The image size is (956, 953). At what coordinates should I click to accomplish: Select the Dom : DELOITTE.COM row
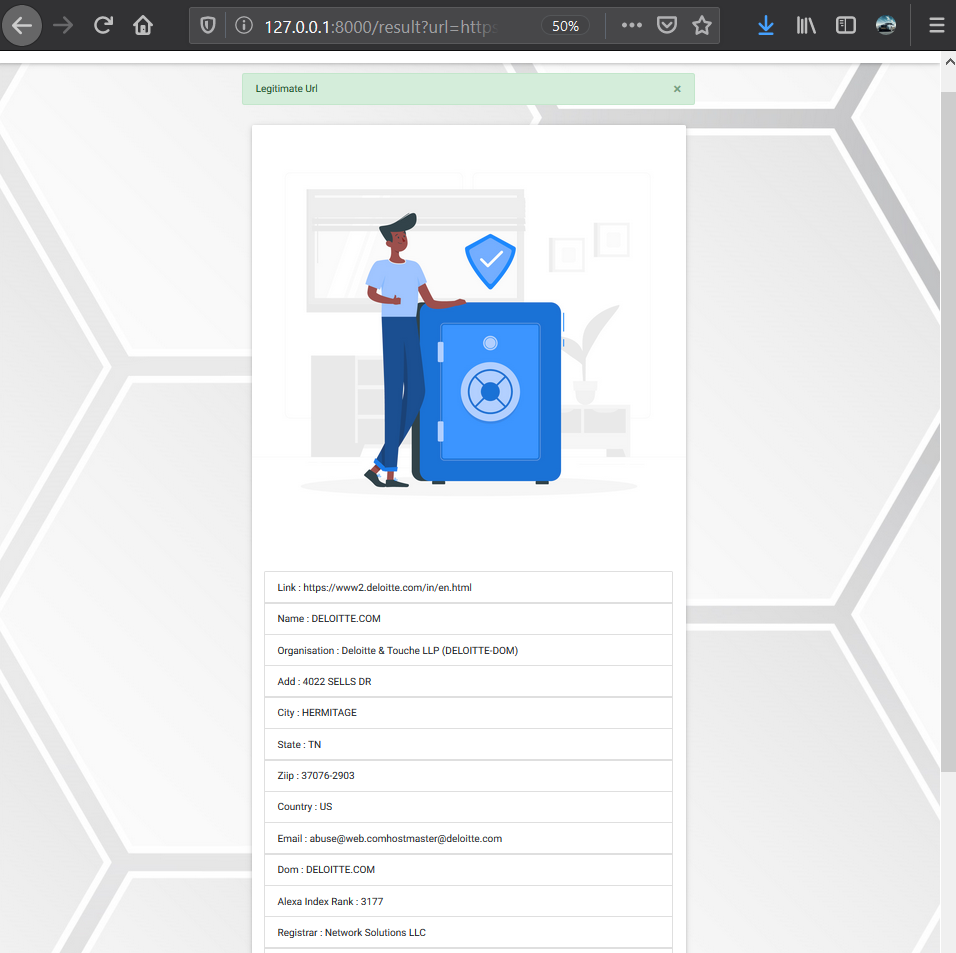[468, 869]
